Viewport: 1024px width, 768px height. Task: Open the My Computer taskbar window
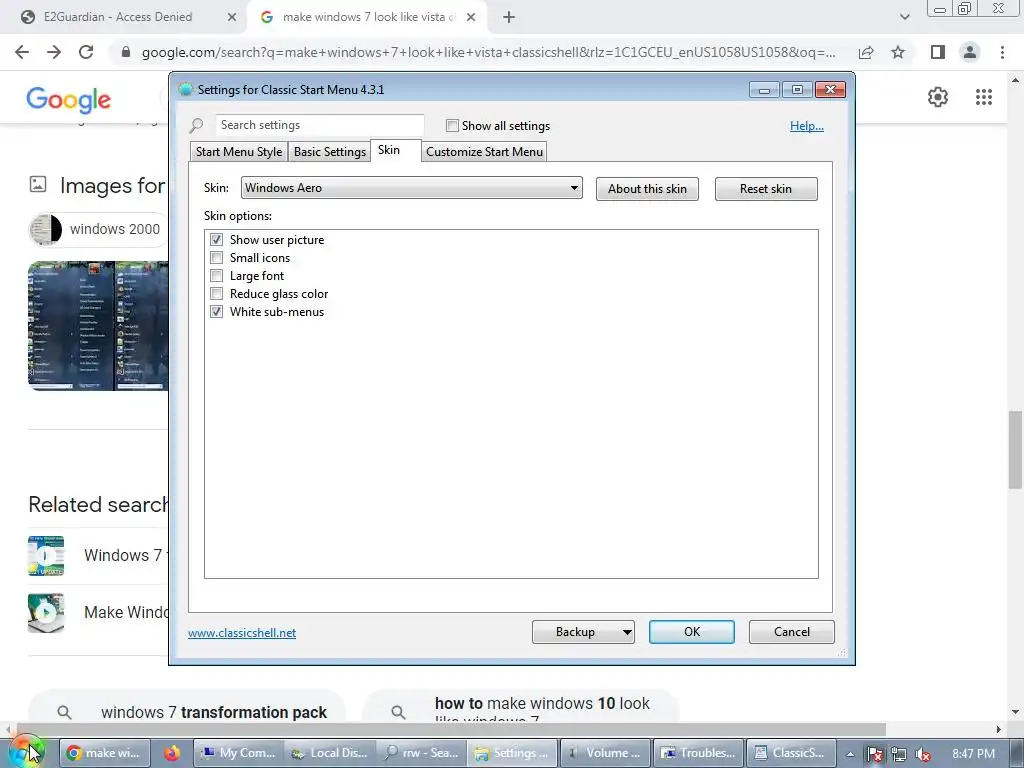[239, 753]
